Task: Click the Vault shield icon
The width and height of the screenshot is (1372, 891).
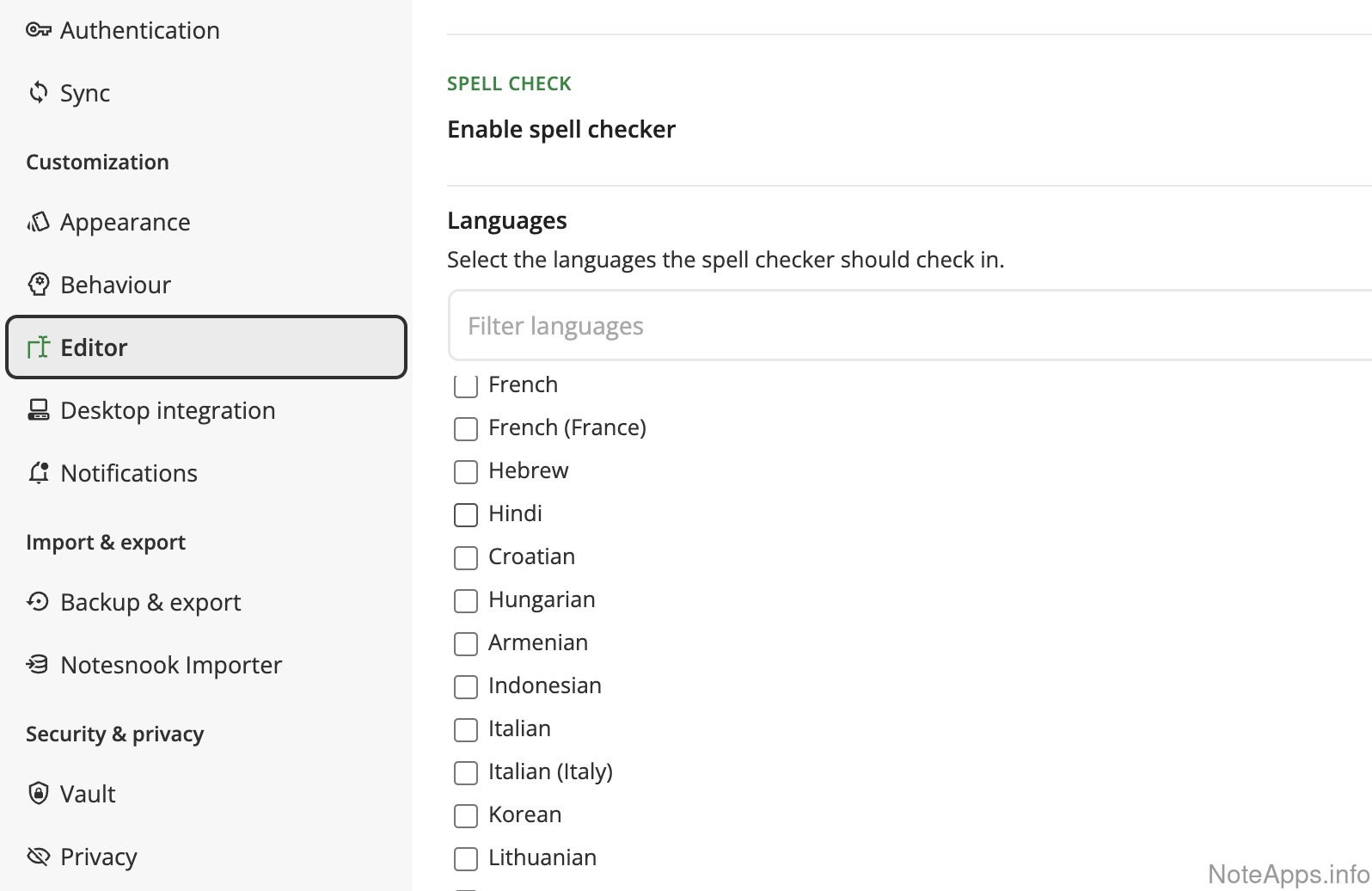Action: (38, 793)
